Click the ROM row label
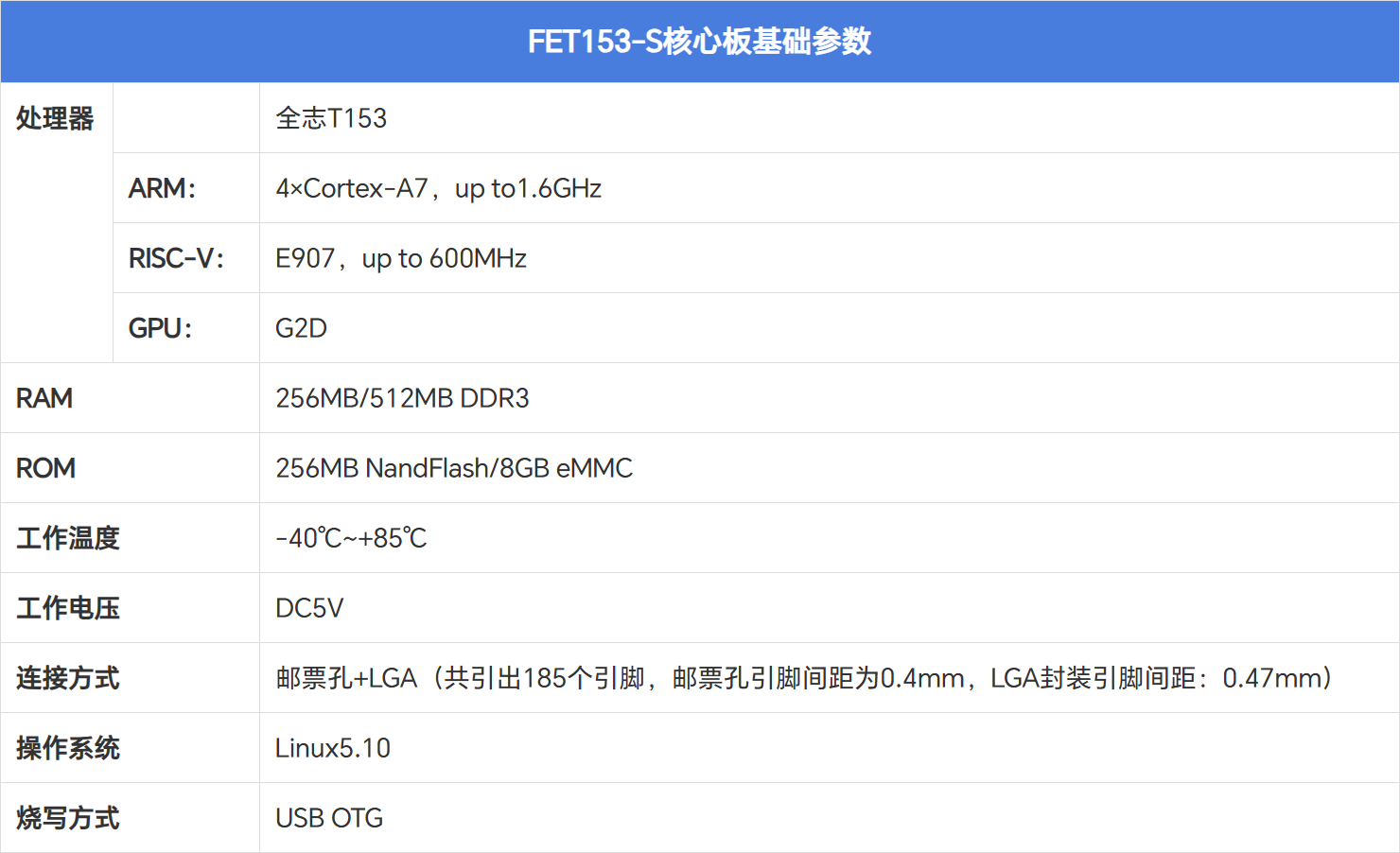Image resolution: width=1400 pixels, height=853 pixels. [x=45, y=468]
